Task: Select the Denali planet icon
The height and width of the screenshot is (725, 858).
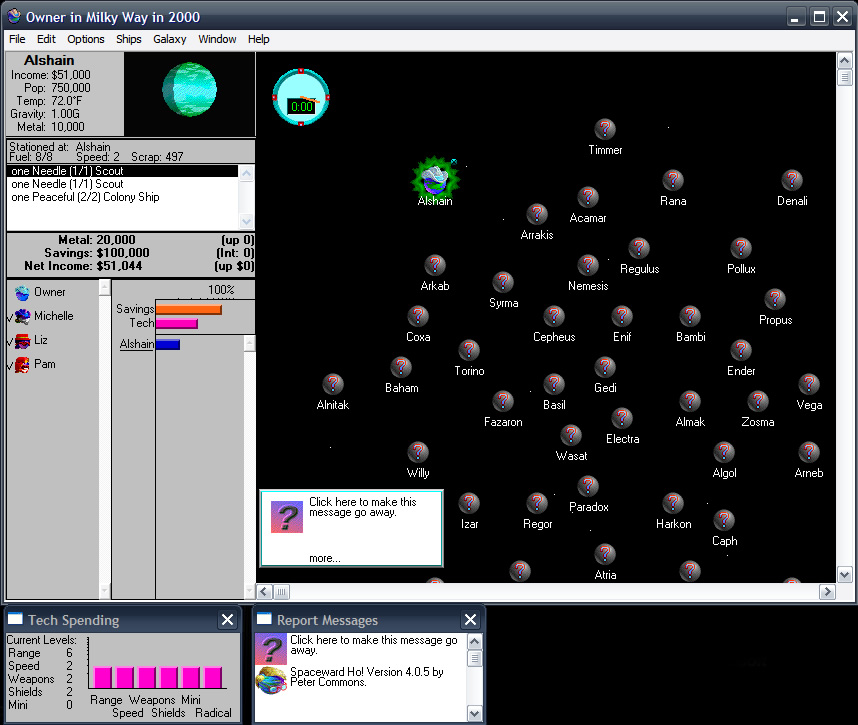Action: coord(792,180)
